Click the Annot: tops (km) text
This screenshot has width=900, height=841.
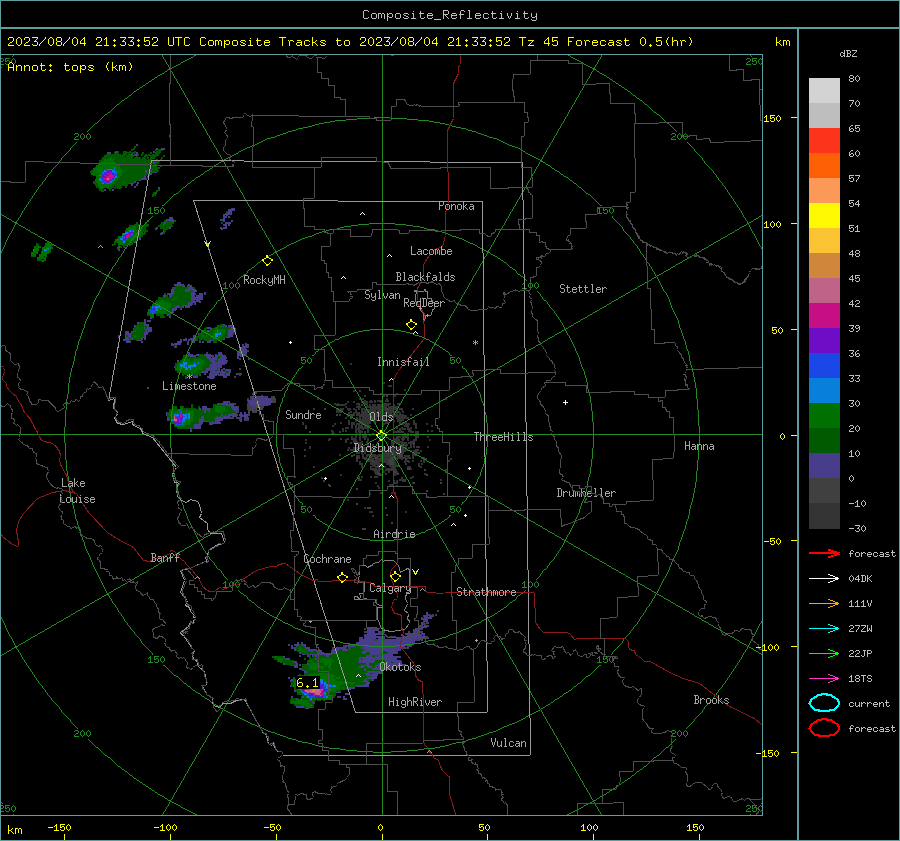coord(70,67)
